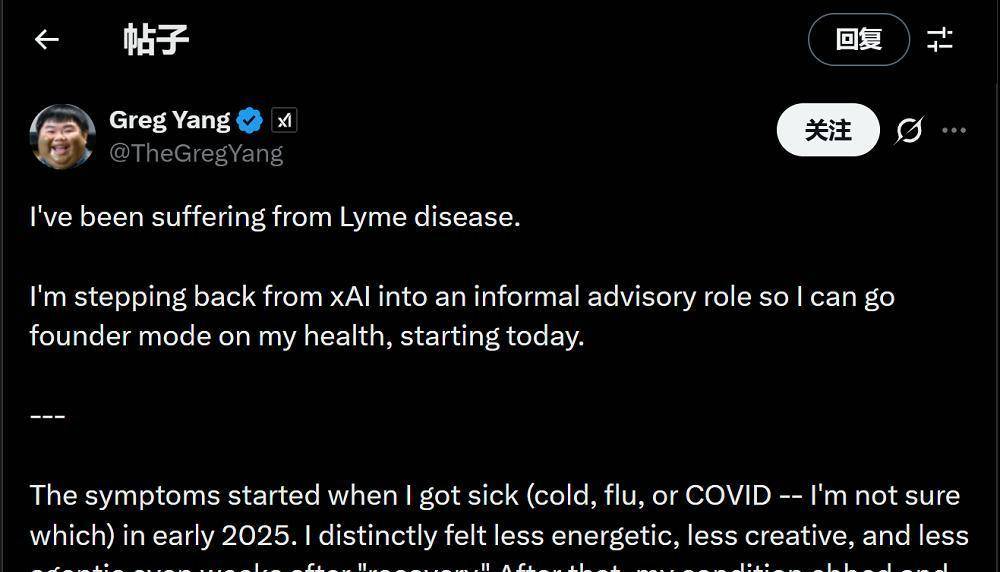Click the Grok explain-post icon
Viewport: 1000px width, 572px height.
(909, 130)
